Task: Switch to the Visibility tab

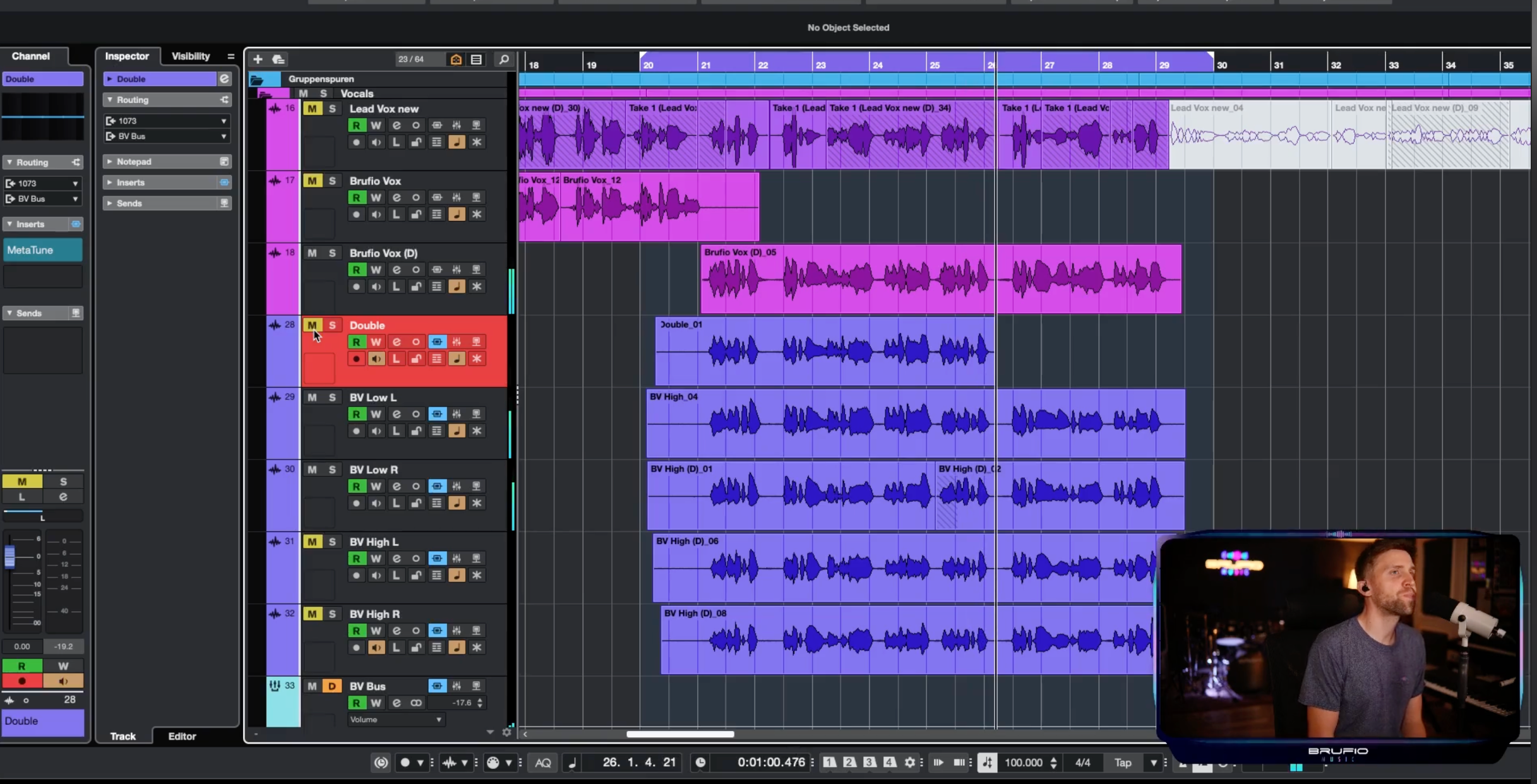Action: point(191,56)
